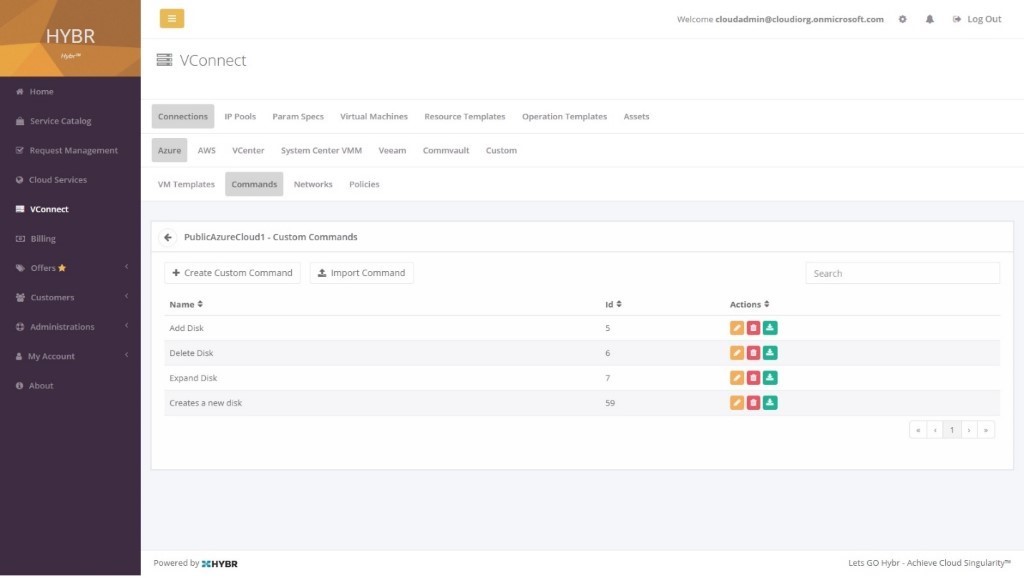Click the red delete icon for Delete Disk
The width and height of the screenshot is (1024, 578).
coord(754,353)
